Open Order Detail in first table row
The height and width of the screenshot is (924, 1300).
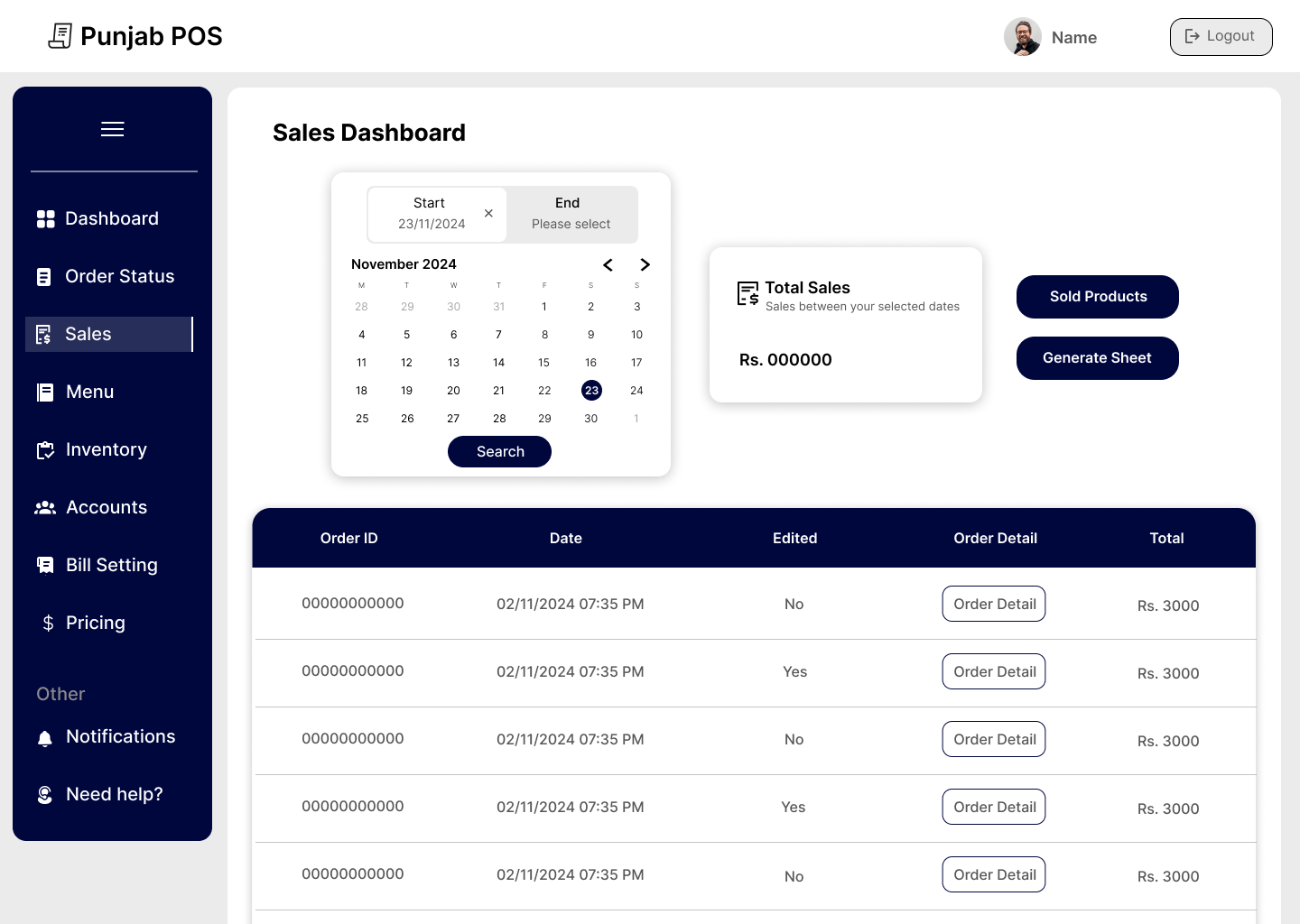pyautogui.click(x=994, y=604)
